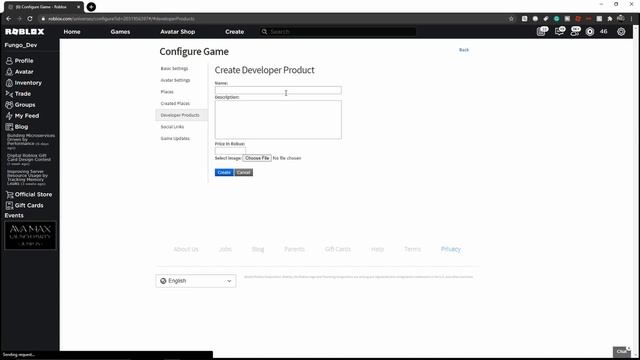Open the footer Blog link
The height and width of the screenshot is (360, 640).
tap(258, 249)
